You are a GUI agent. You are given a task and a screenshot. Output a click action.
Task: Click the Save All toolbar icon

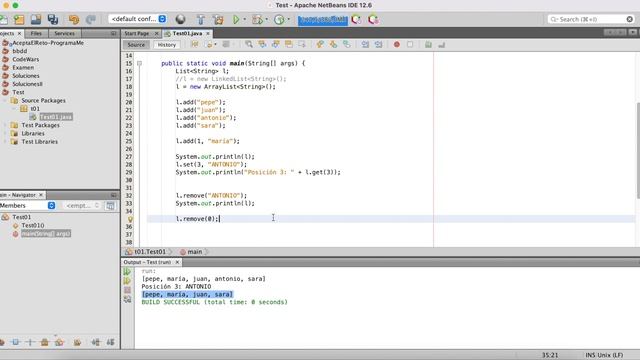click(53, 19)
